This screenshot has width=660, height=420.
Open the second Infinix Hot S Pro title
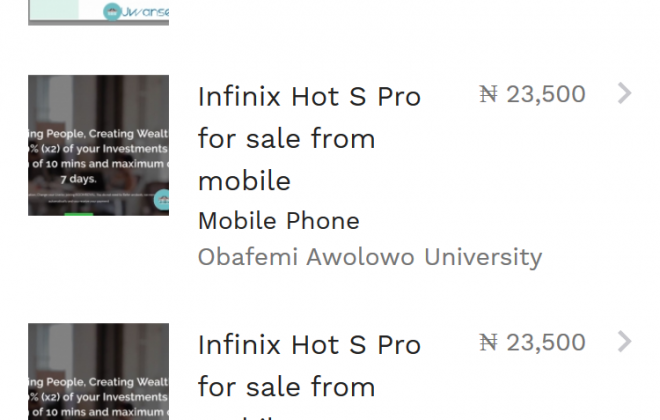309,345
